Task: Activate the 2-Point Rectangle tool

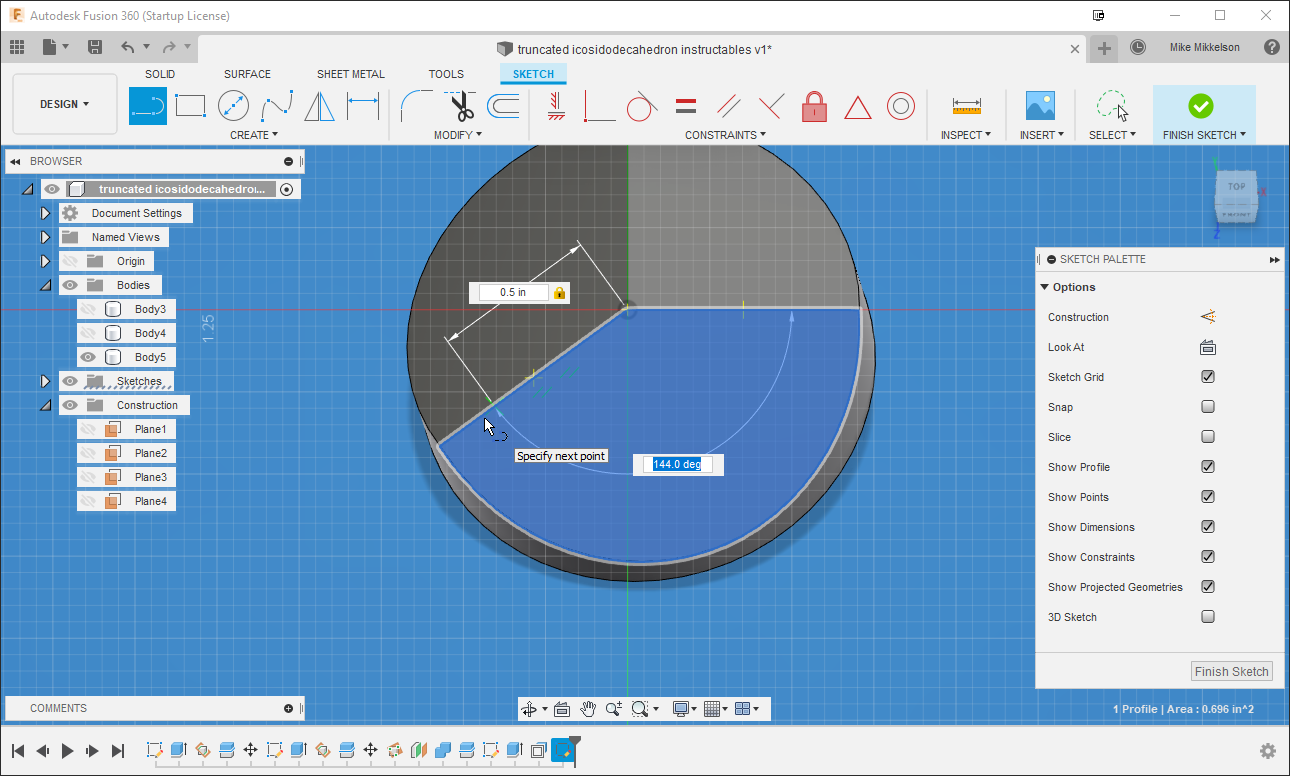Action: tap(190, 105)
